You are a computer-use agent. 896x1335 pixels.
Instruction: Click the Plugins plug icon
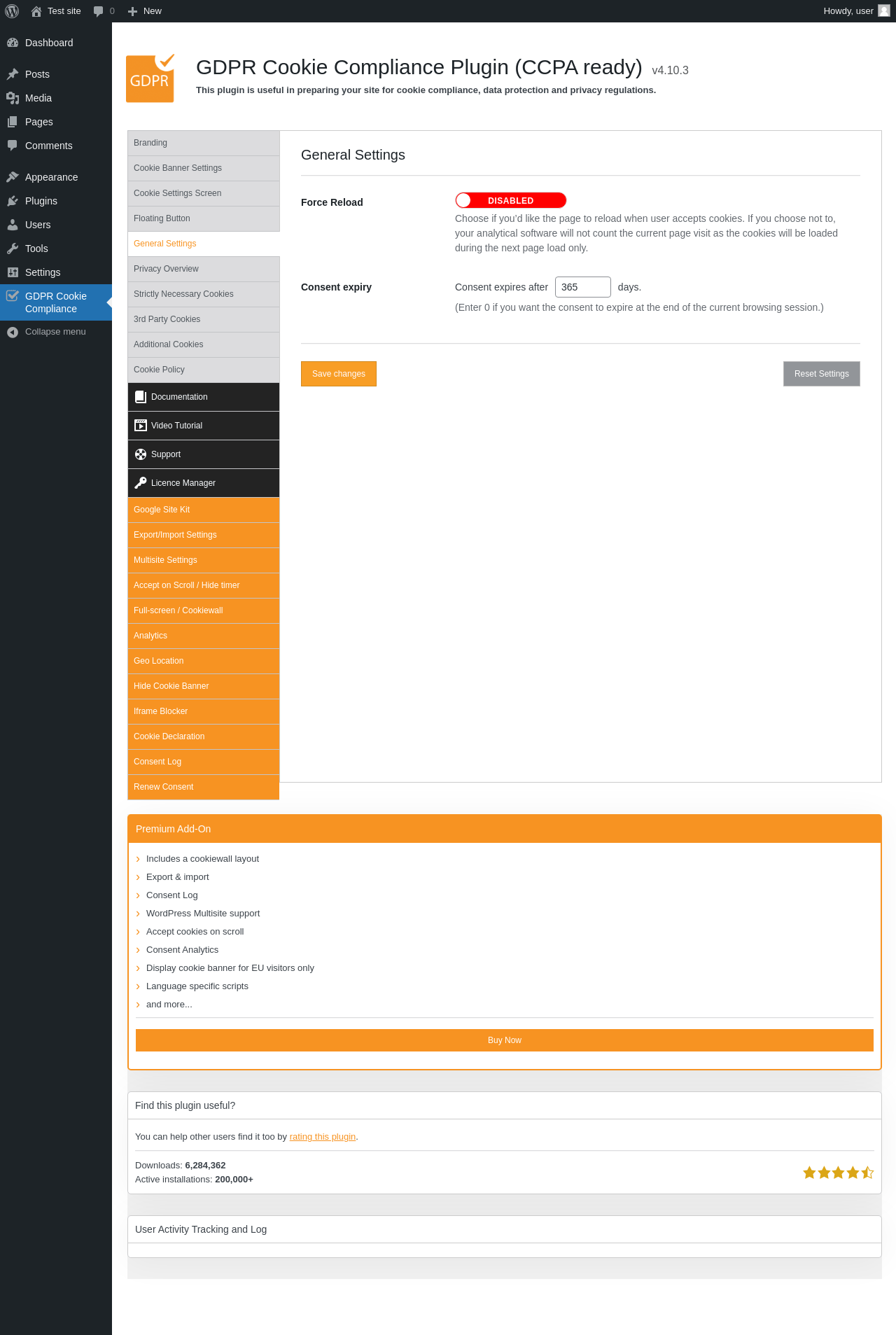[13, 201]
